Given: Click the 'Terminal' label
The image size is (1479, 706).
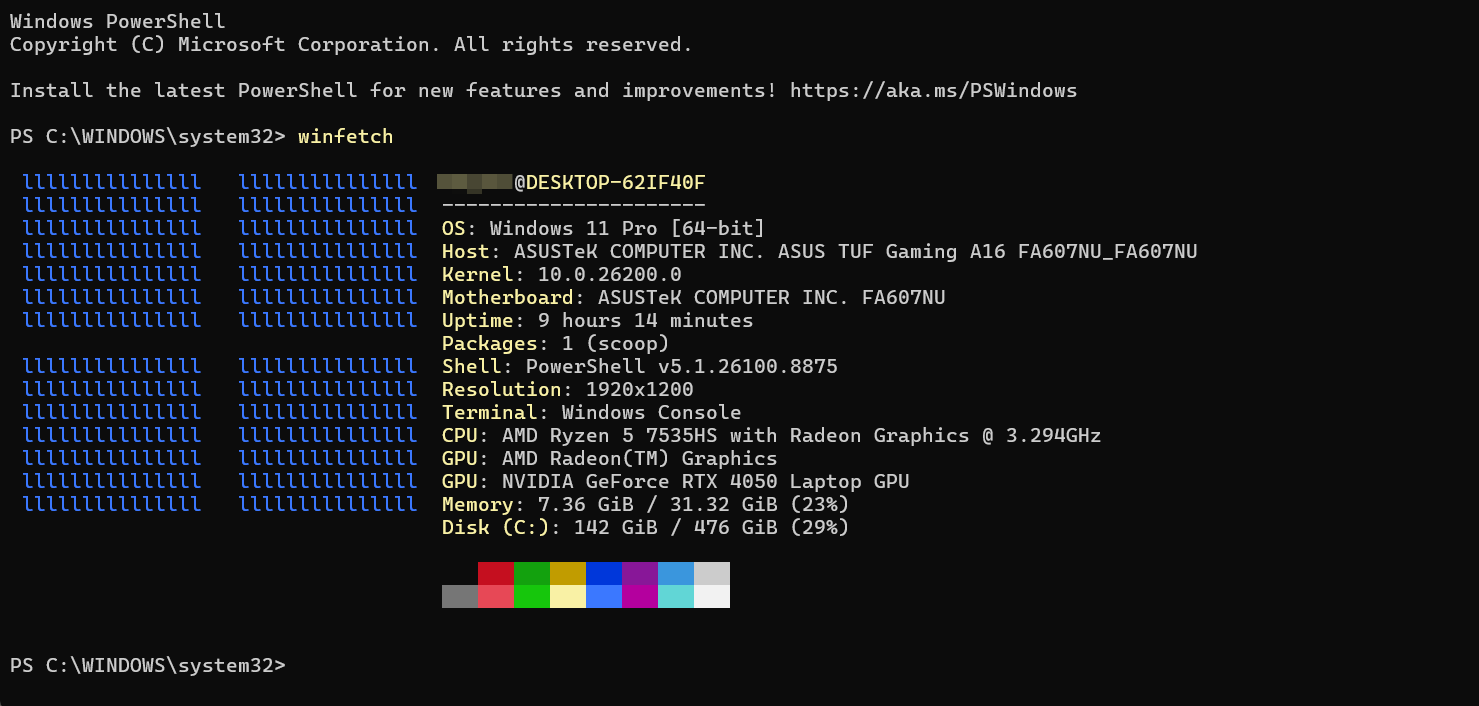Looking at the screenshot, I should (x=490, y=413).
